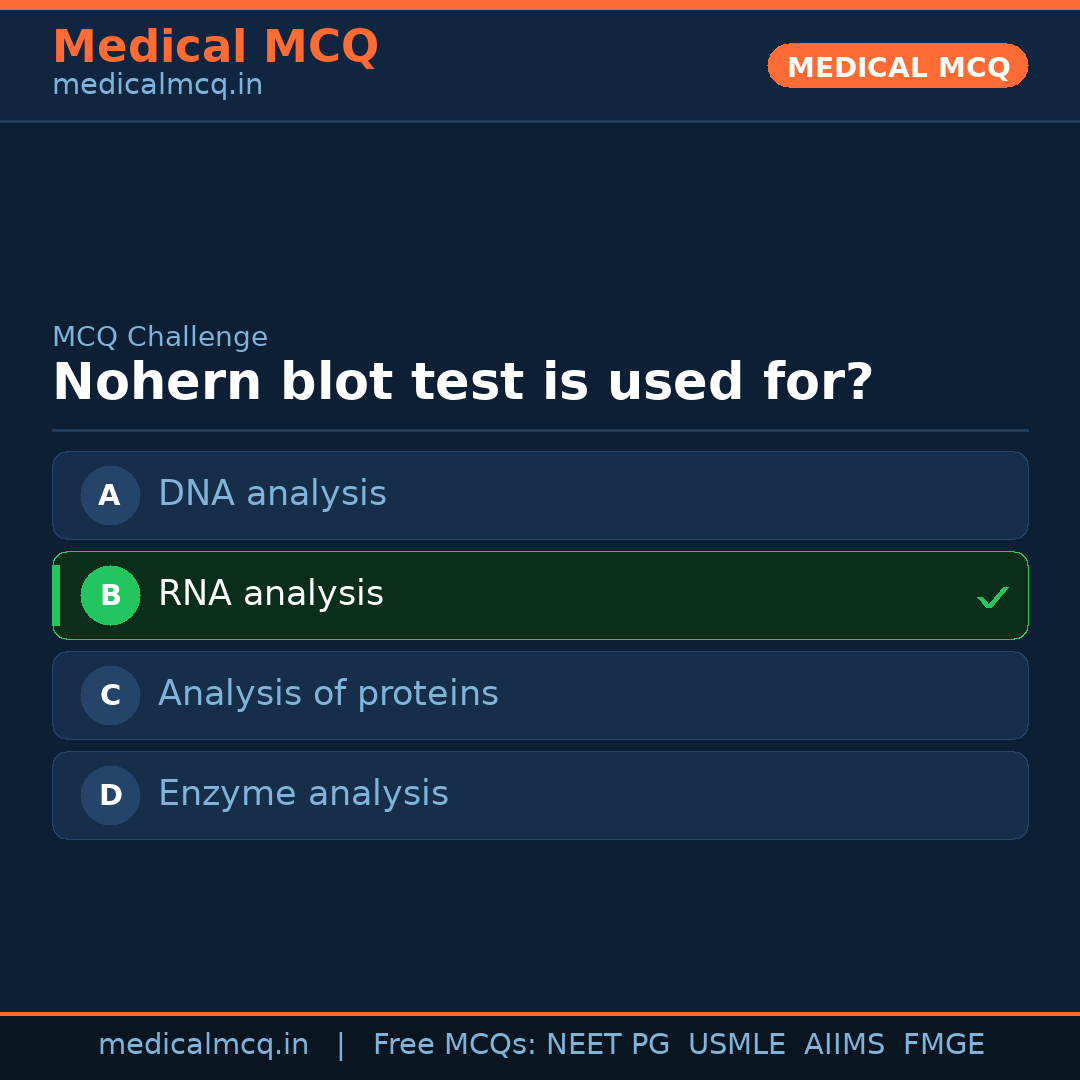
Task: Click the circled letter D badge
Action: [x=110, y=795]
